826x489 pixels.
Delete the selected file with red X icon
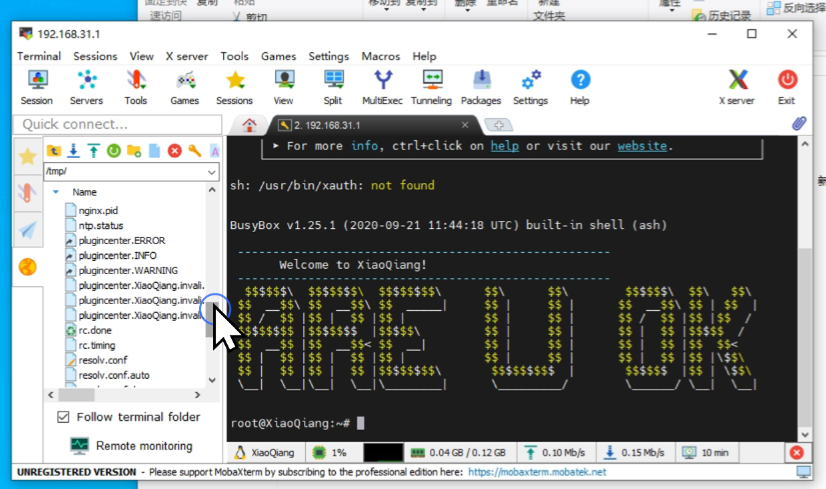point(174,151)
